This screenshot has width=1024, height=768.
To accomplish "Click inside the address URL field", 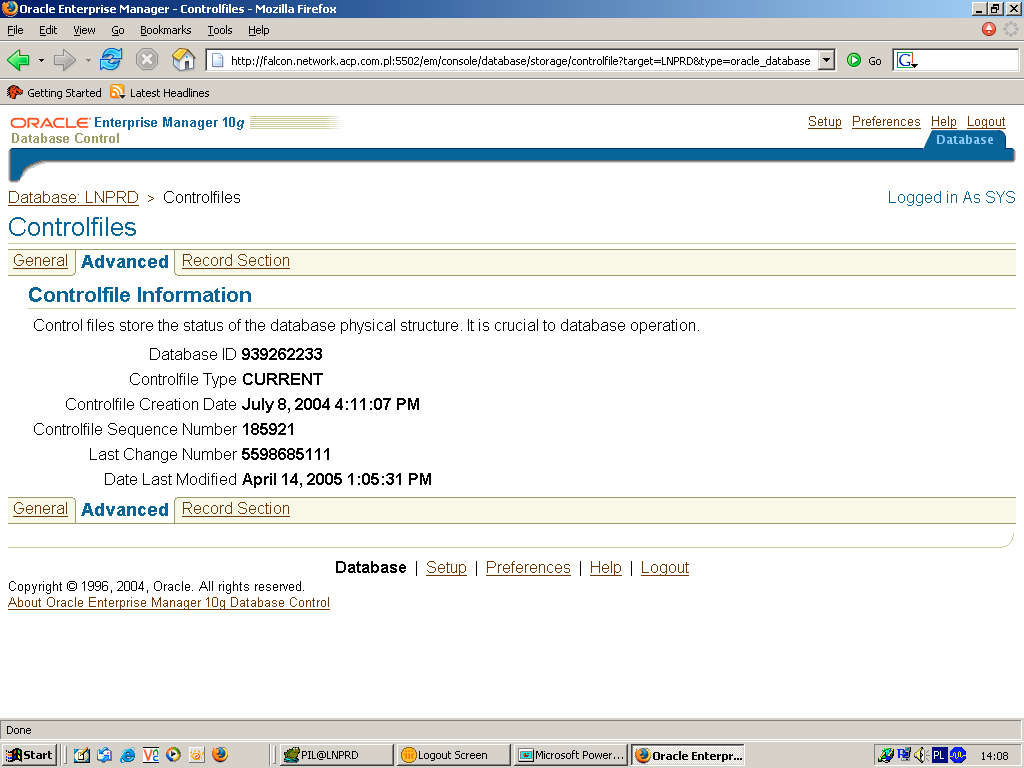I will click(520, 61).
